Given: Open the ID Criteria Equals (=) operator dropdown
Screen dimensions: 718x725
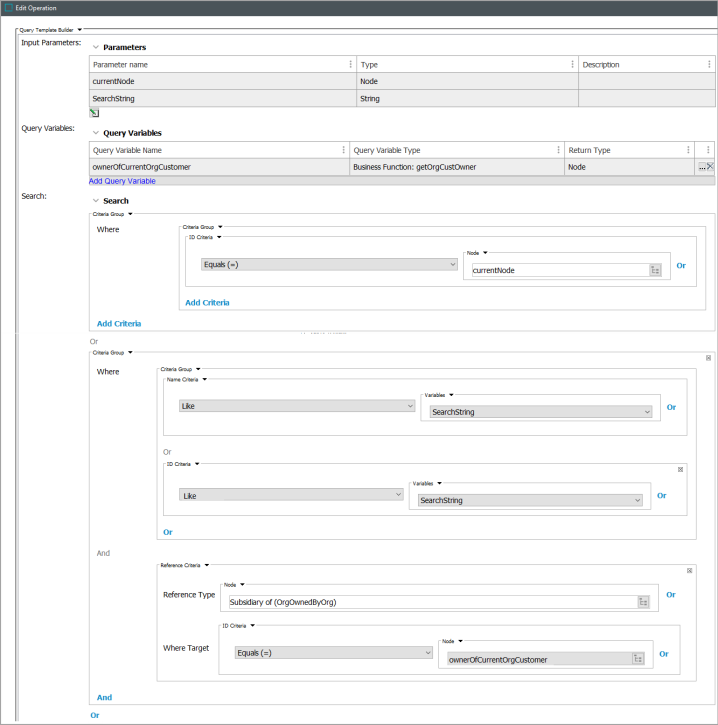Looking at the screenshot, I should (x=329, y=264).
